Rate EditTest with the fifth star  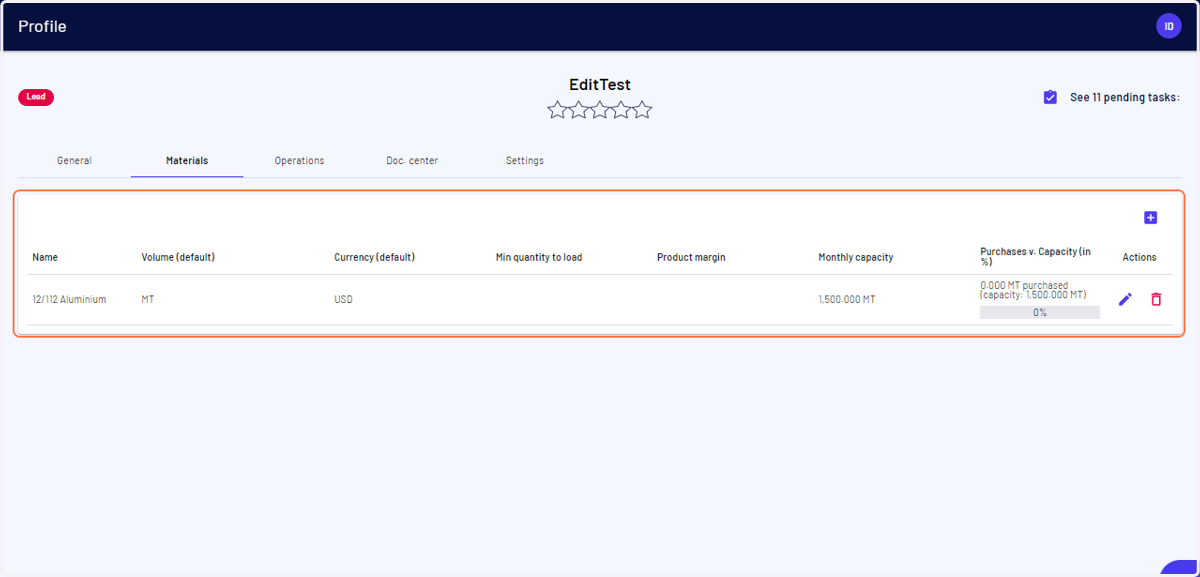pos(642,110)
